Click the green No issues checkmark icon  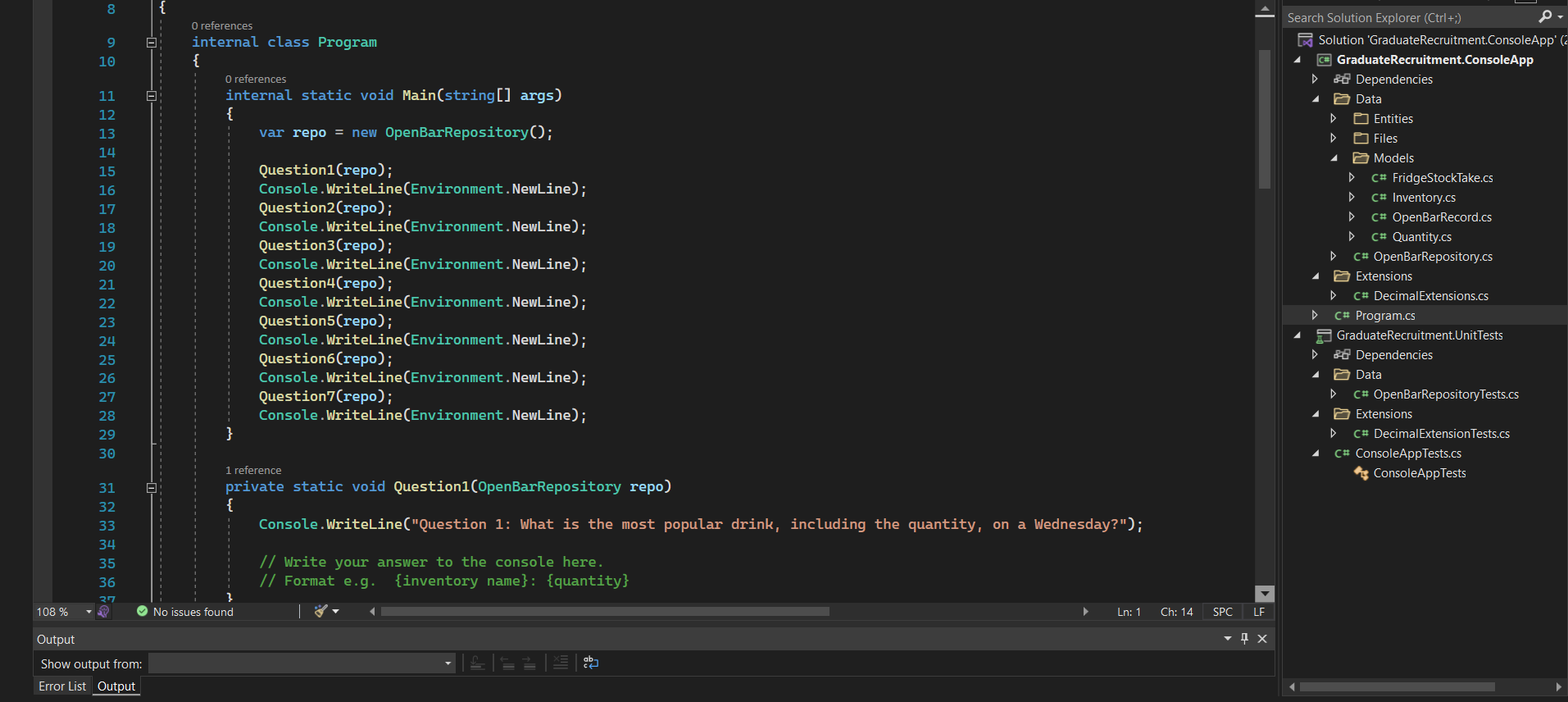[x=142, y=612]
